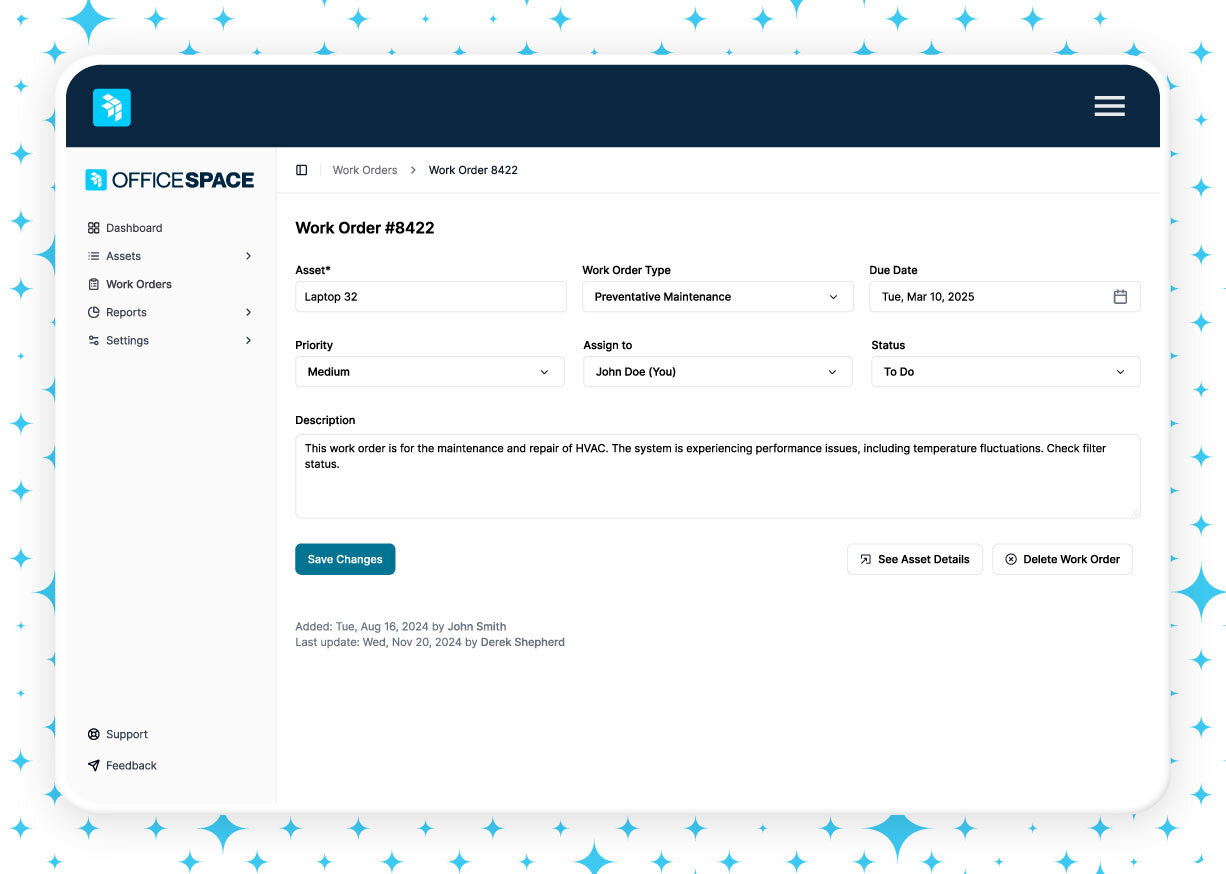Expand the Assets submenu chevron
This screenshot has height=874, width=1226.
pyautogui.click(x=248, y=256)
